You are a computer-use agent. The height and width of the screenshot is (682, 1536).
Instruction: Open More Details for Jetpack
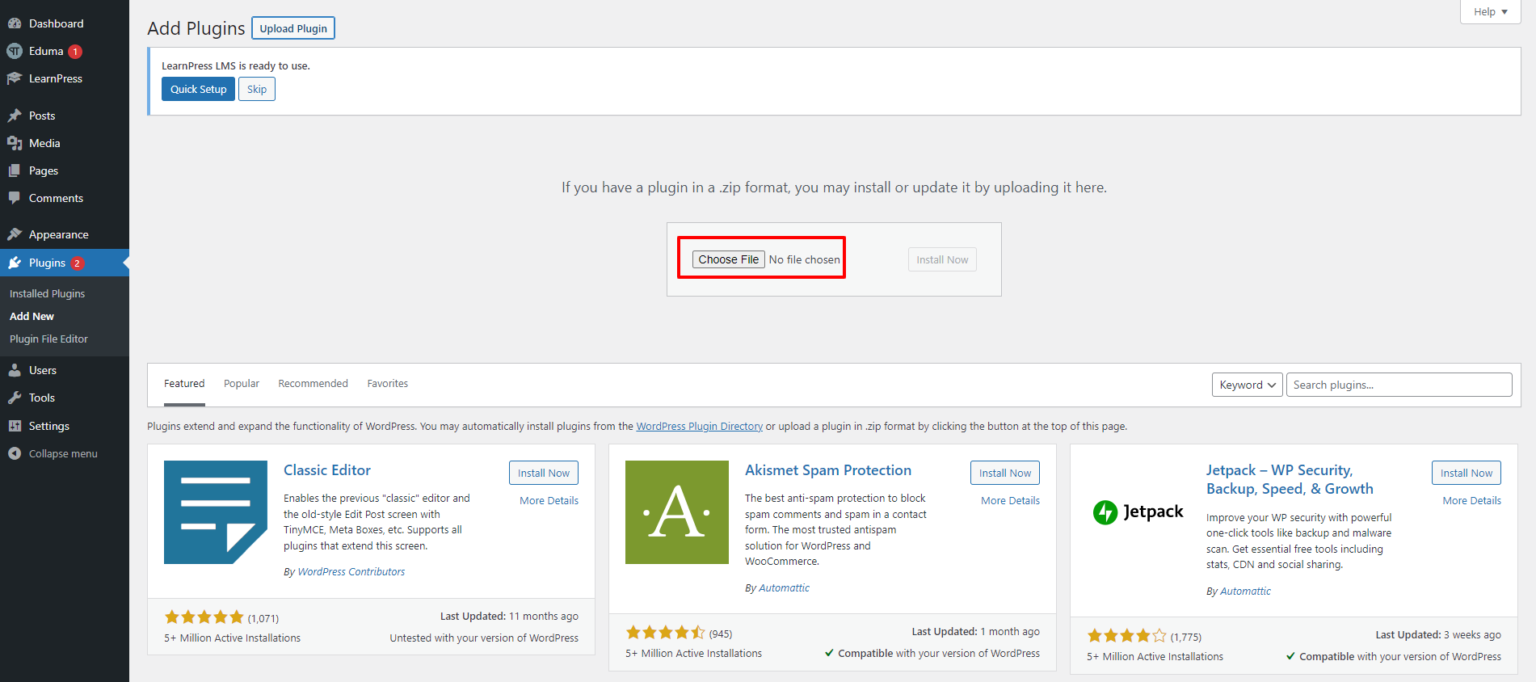1471,501
